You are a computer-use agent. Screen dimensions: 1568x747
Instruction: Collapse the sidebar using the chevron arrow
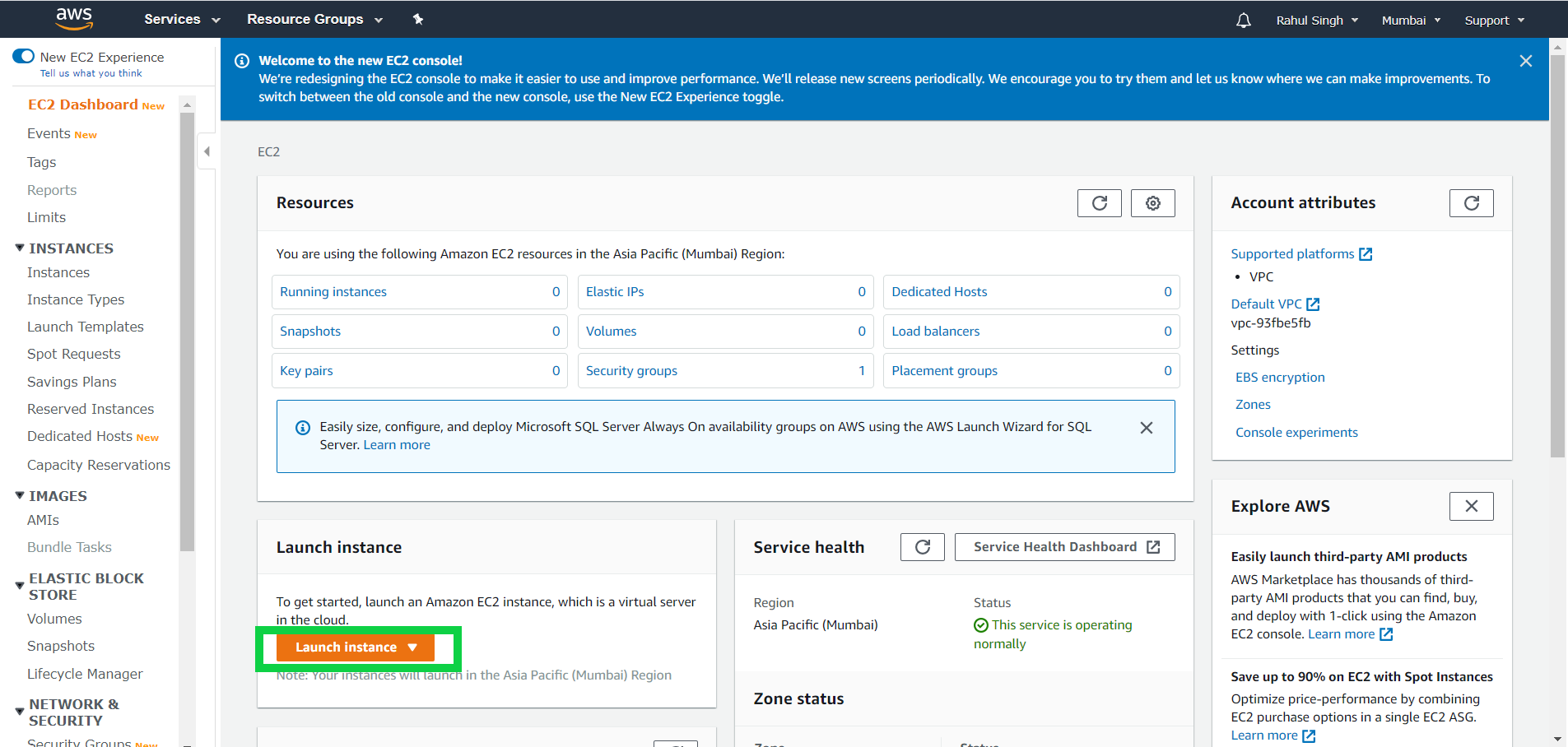[207, 151]
